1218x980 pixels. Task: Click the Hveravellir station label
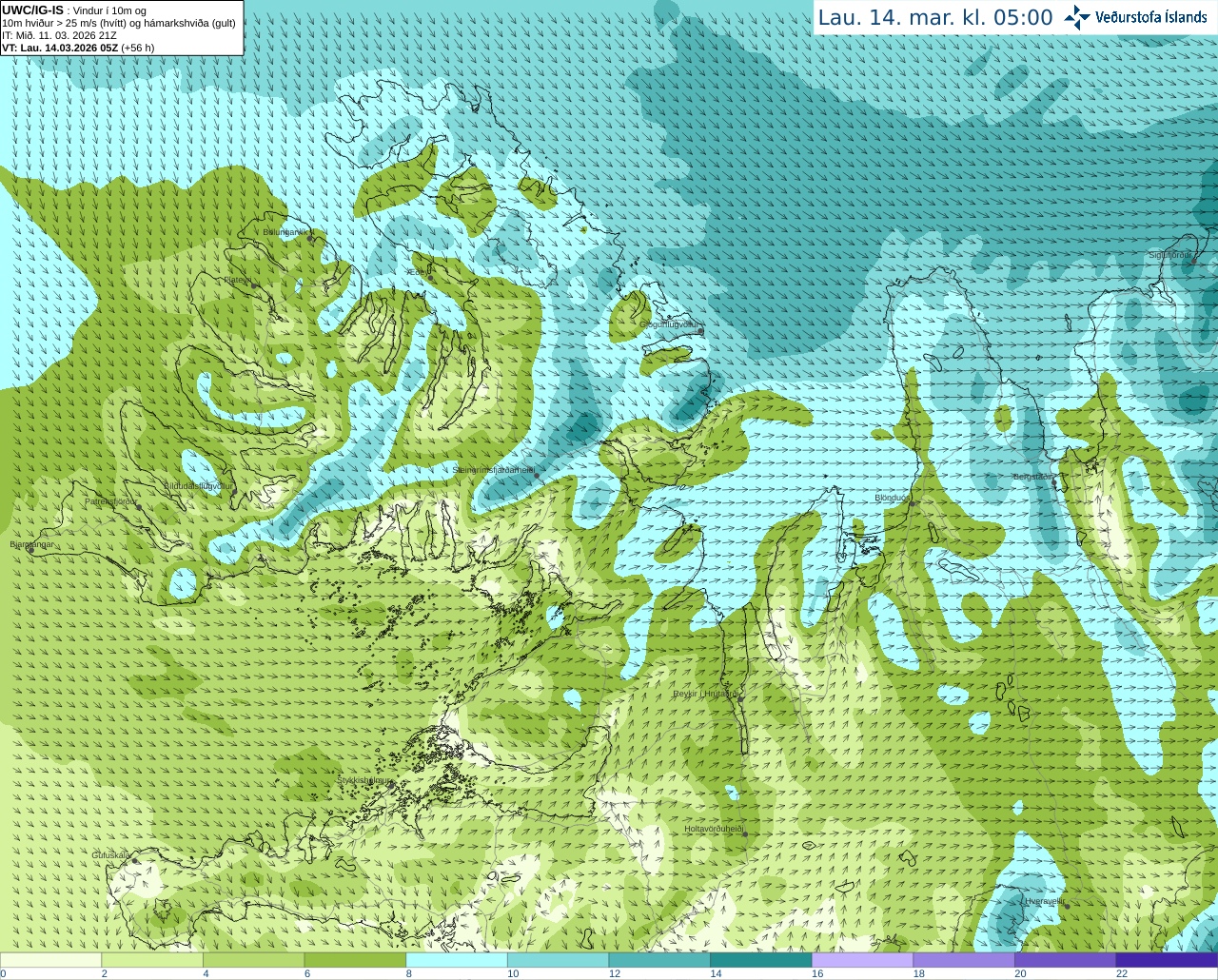click(1044, 901)
